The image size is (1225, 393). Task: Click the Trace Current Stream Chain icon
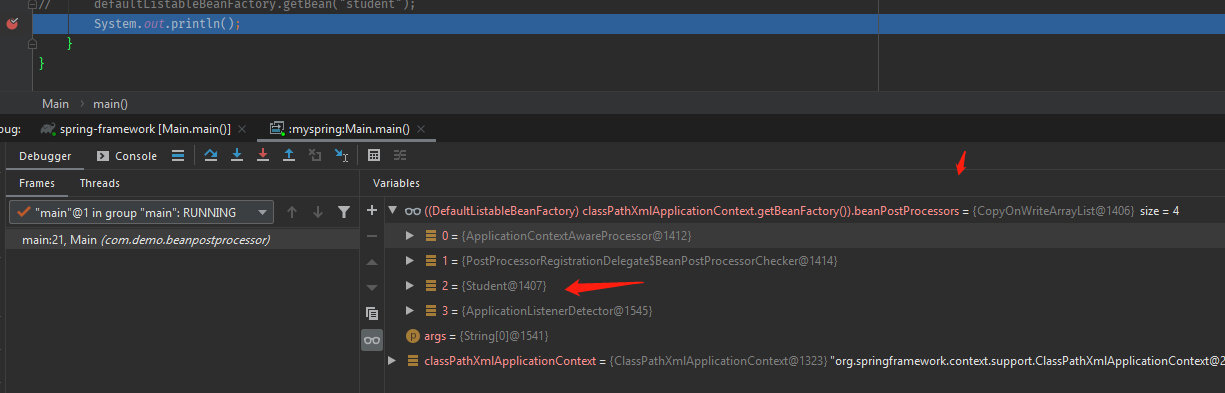[400, 155]
